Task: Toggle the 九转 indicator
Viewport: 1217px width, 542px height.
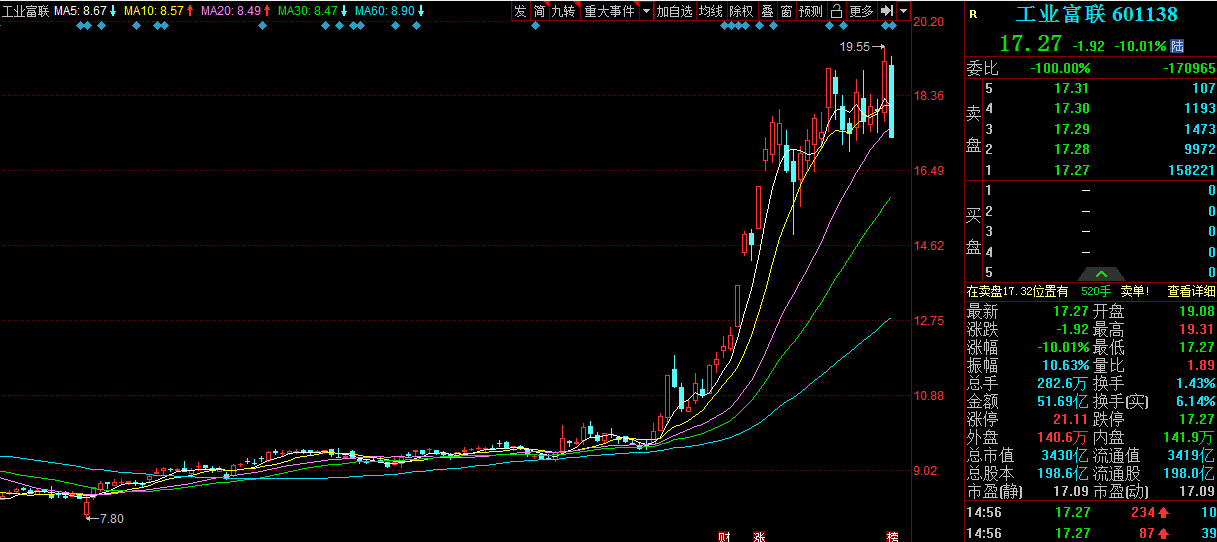Action: pyautogui.click(x=565, y=11)
